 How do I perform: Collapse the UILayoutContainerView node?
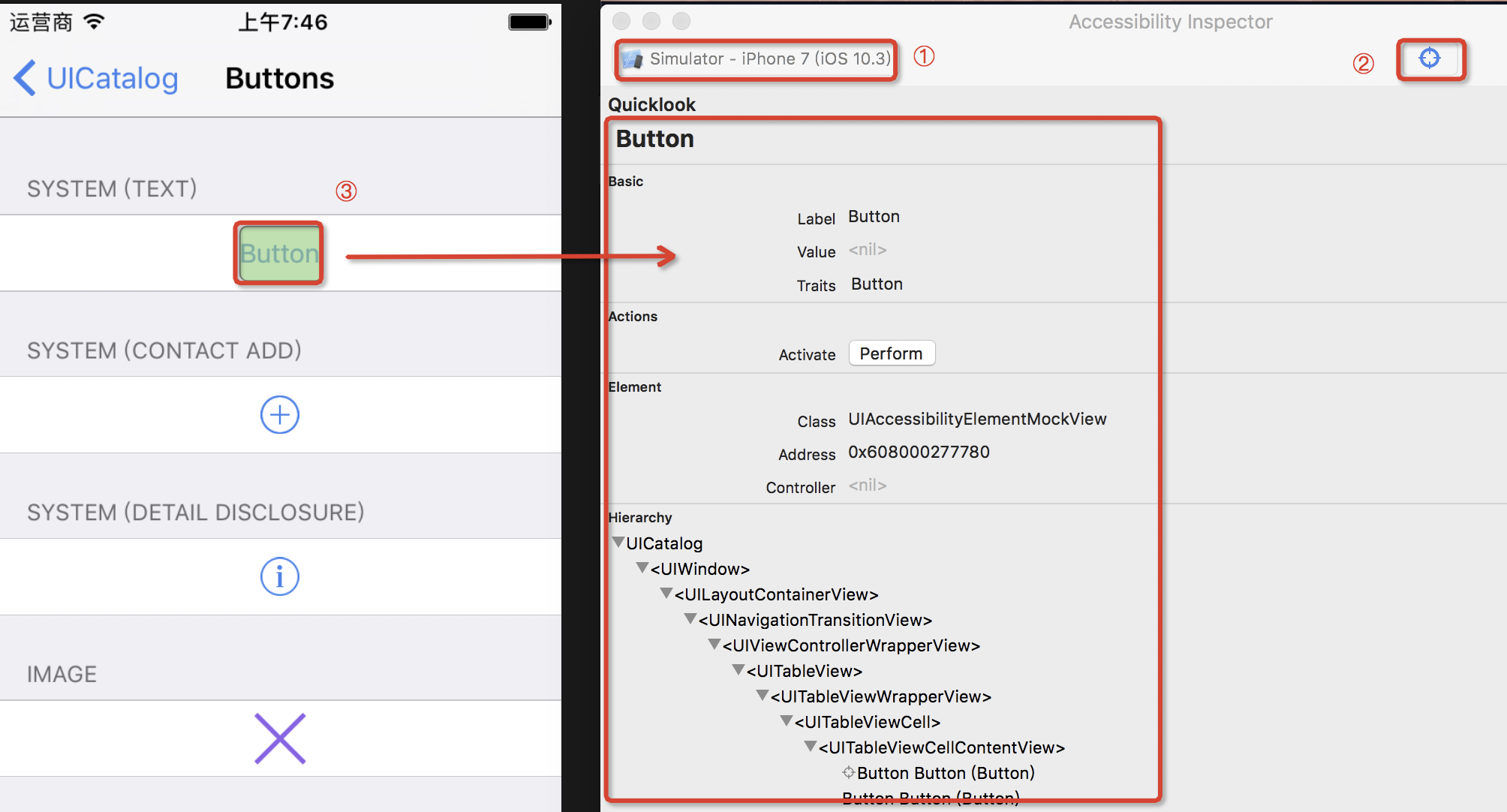(x=666, y=593)
